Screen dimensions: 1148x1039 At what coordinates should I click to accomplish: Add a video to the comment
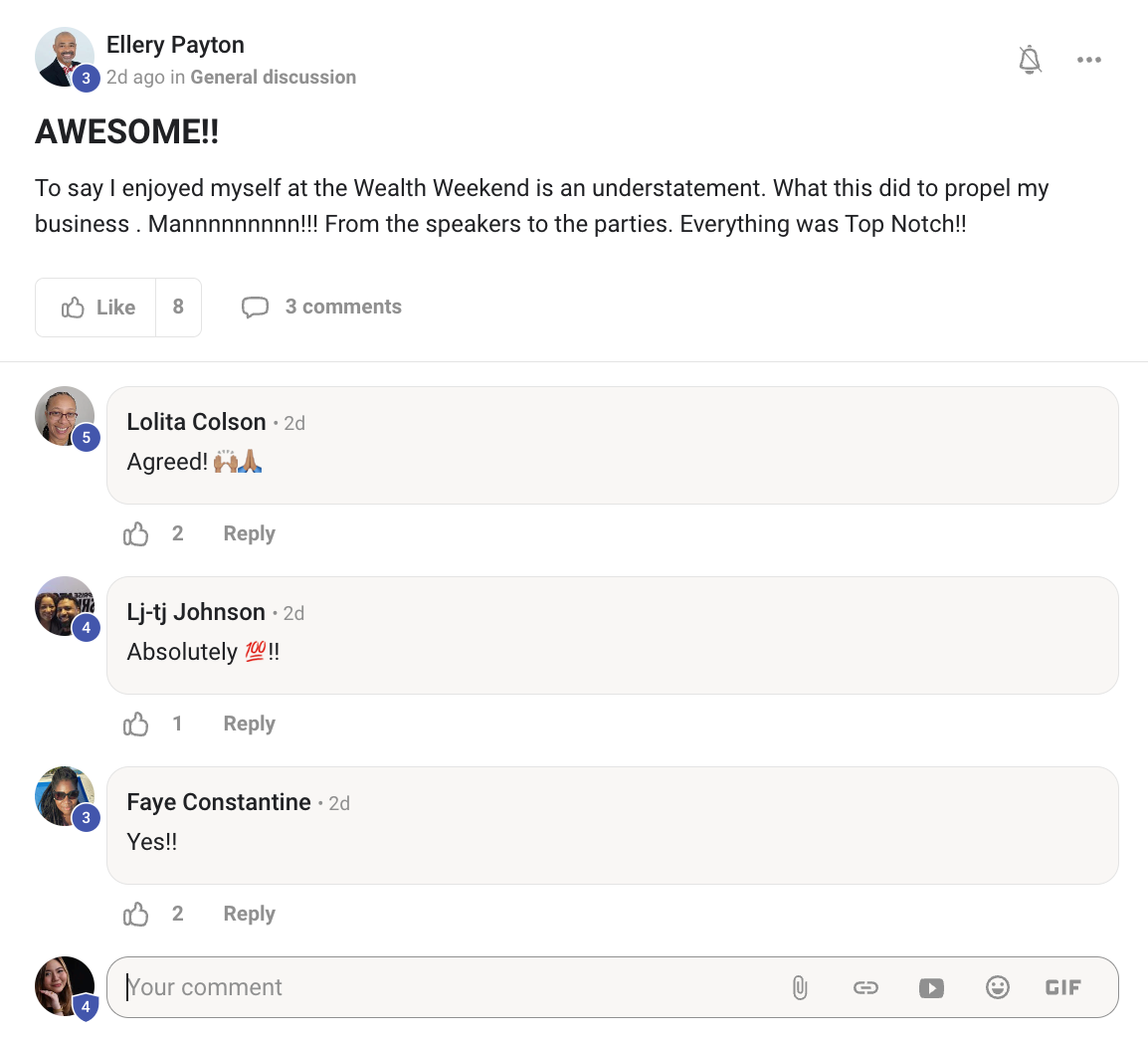931,987
